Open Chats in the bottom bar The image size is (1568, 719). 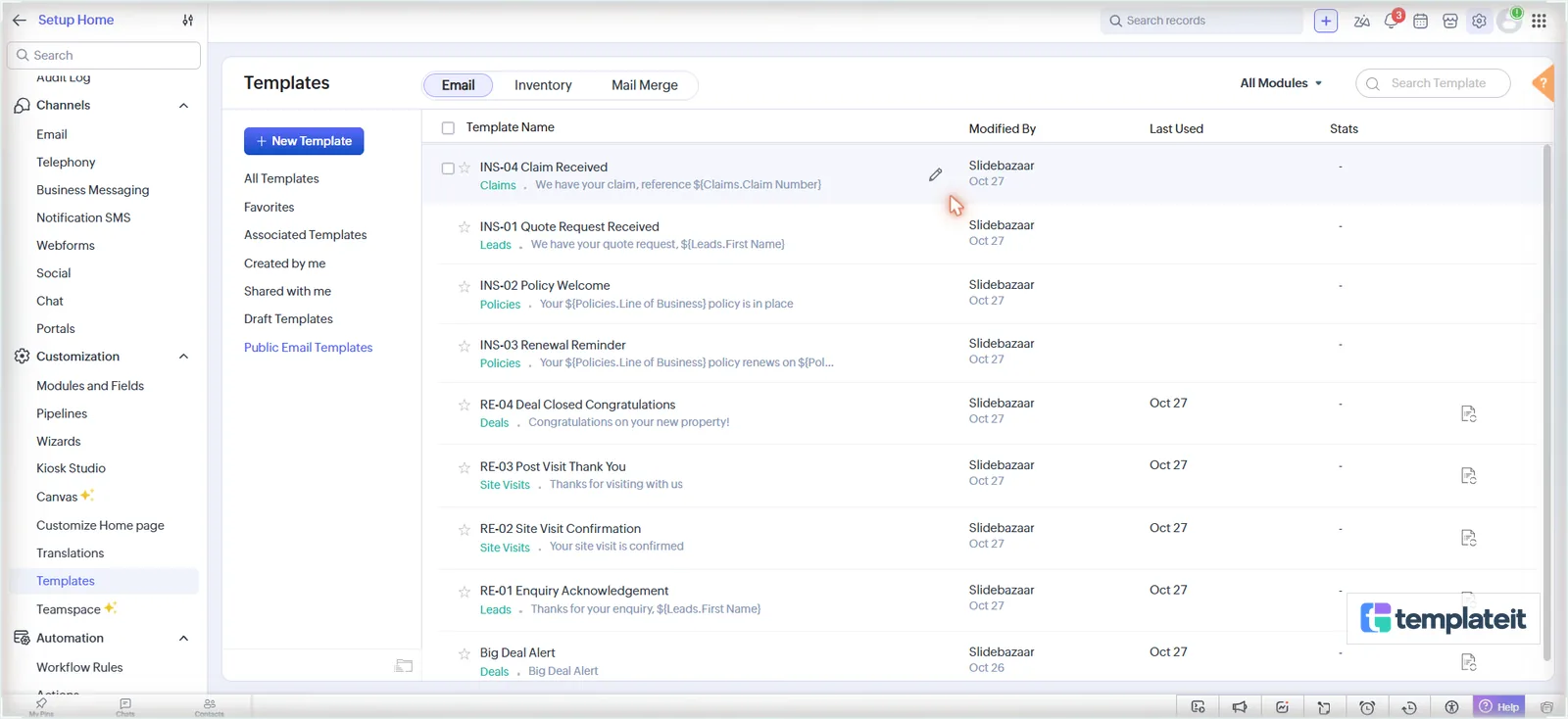tap(125, 706)
